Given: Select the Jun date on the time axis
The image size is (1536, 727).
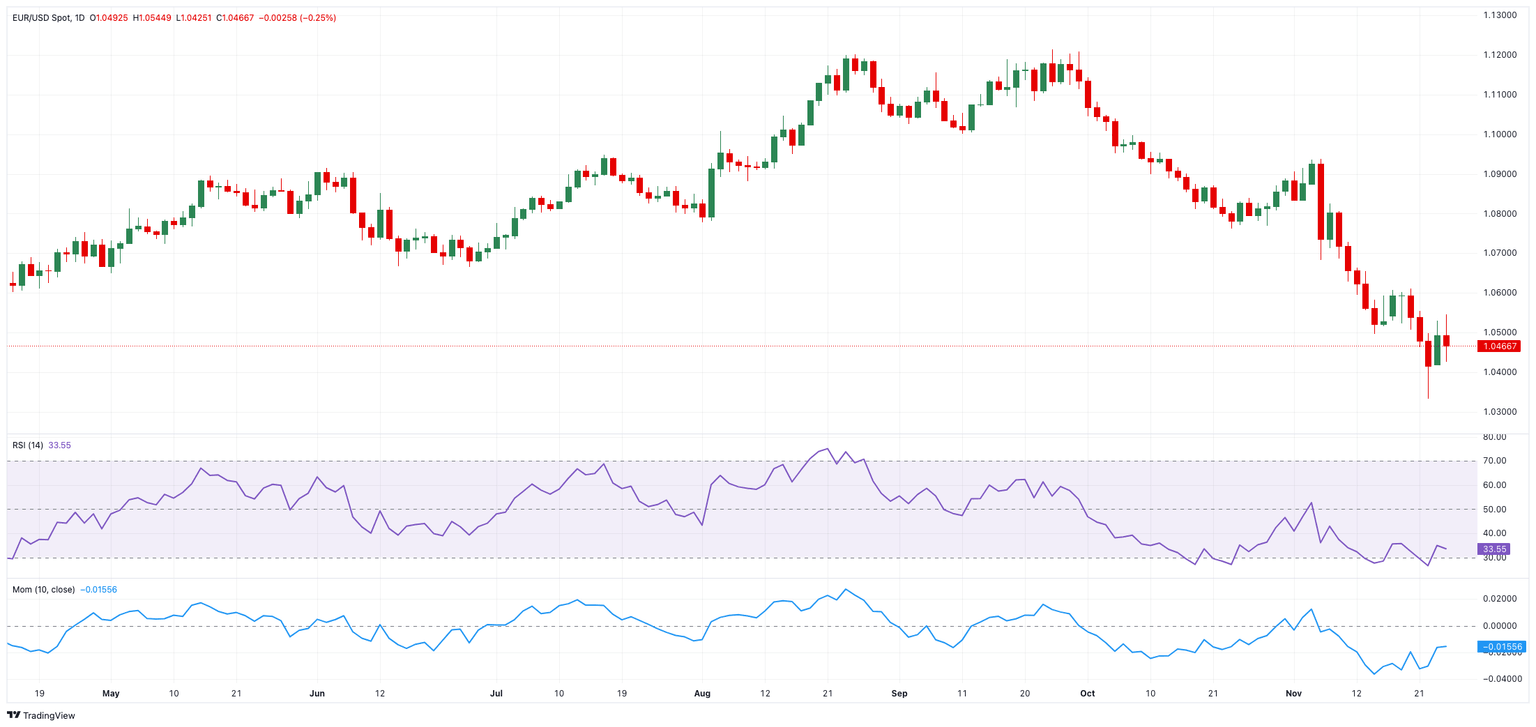Looking at the screenshot, I should click(x=317, y=693).
